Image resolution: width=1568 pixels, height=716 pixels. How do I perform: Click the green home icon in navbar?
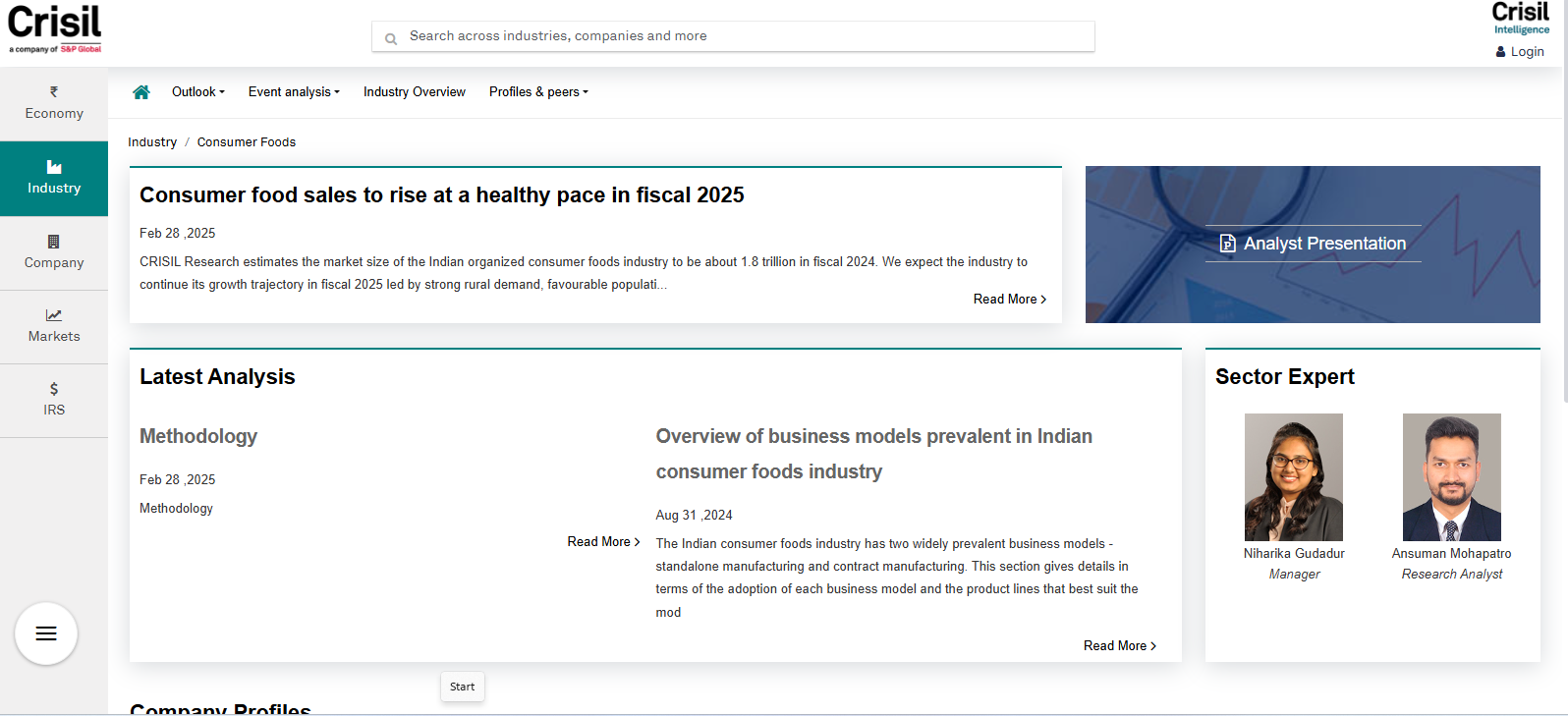point(141,92)
